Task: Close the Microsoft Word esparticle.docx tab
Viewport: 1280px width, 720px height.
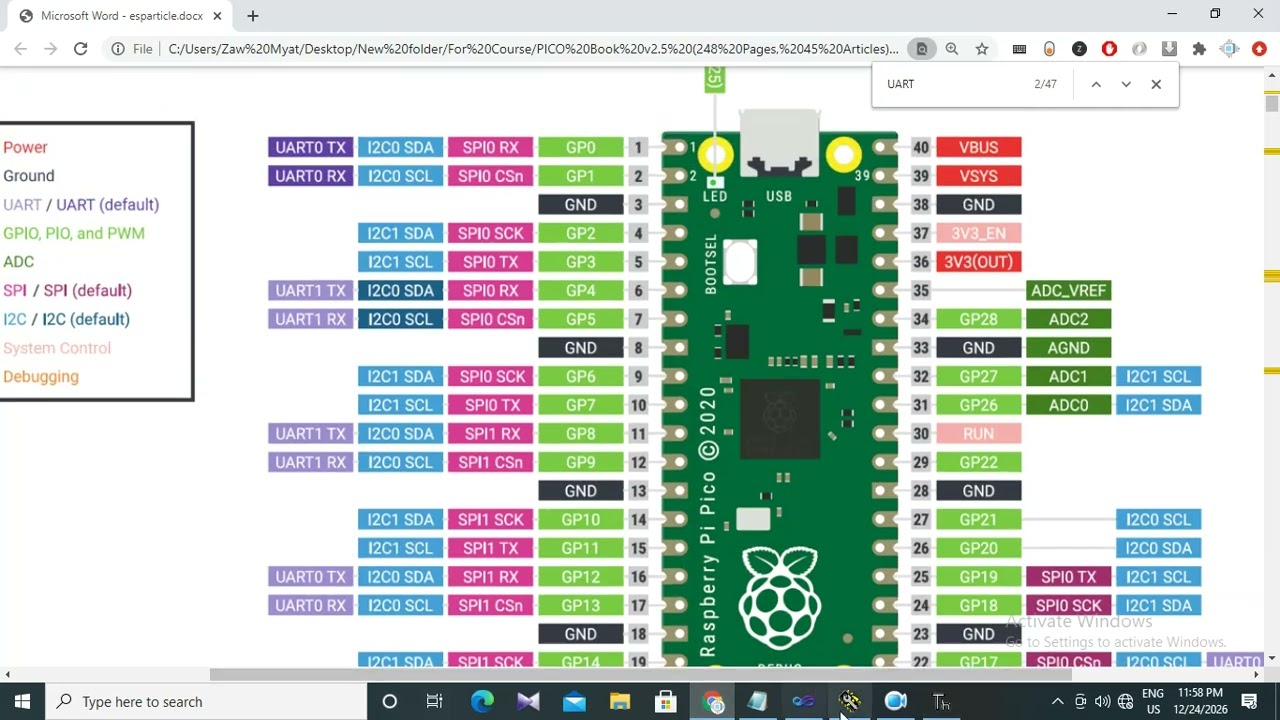Action: click(x=217, y=16)
